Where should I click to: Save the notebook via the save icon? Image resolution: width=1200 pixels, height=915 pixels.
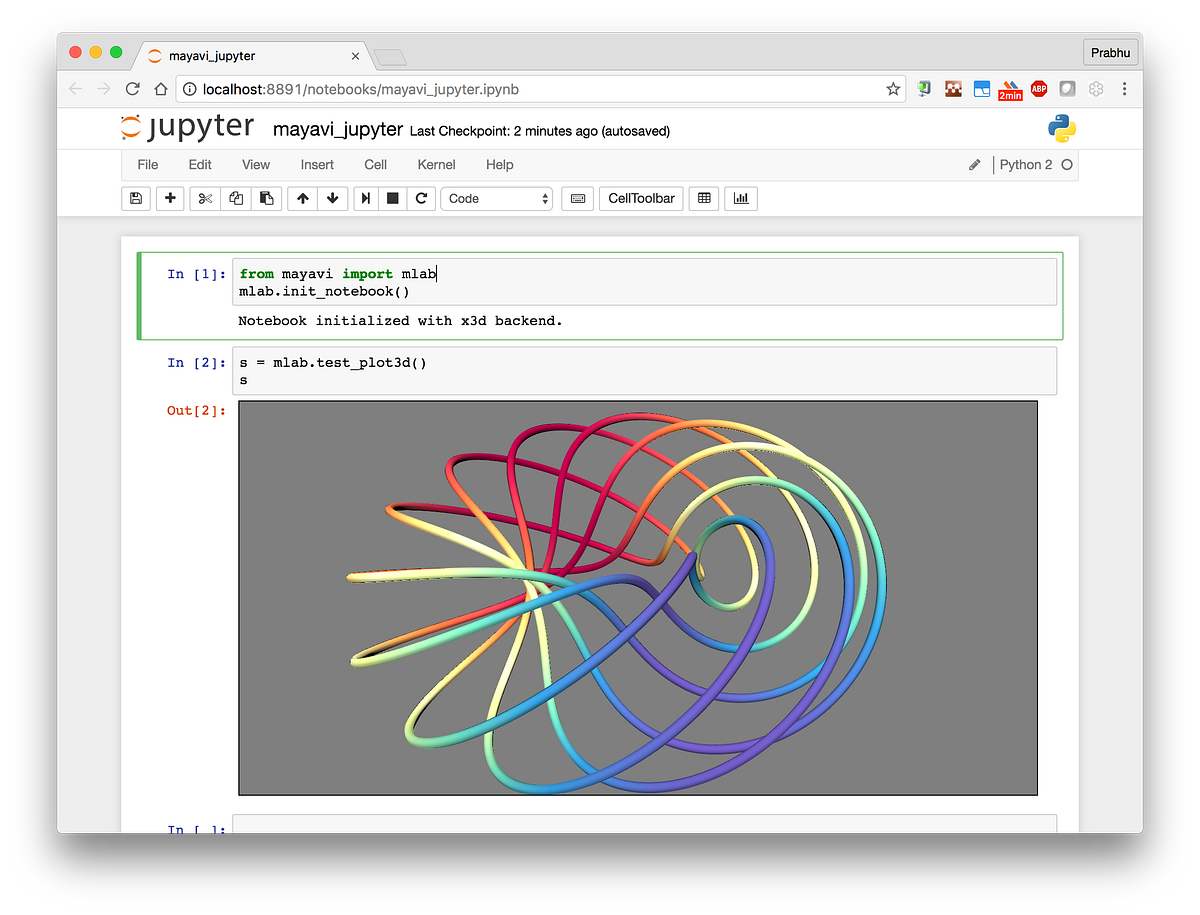(135, 198)
